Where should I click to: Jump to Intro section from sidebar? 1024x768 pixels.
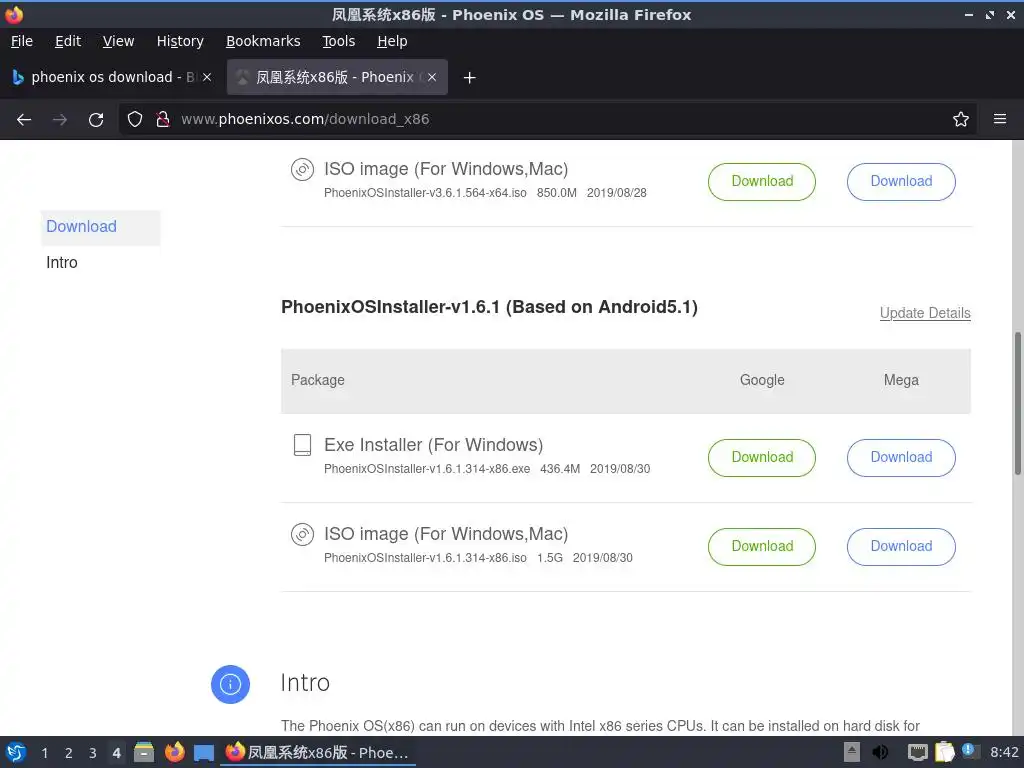(x=62, y=263)
